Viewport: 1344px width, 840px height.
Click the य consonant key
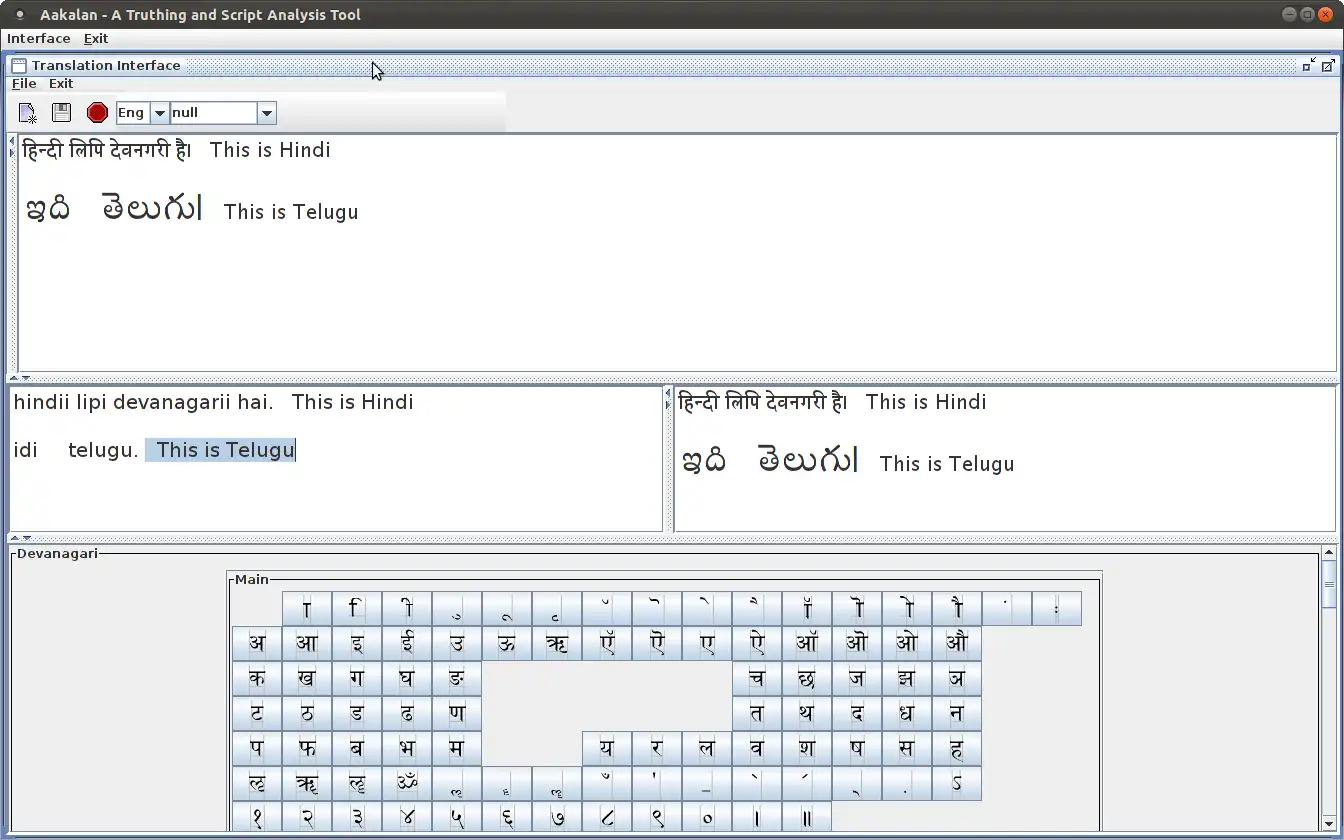pos(607,749)
